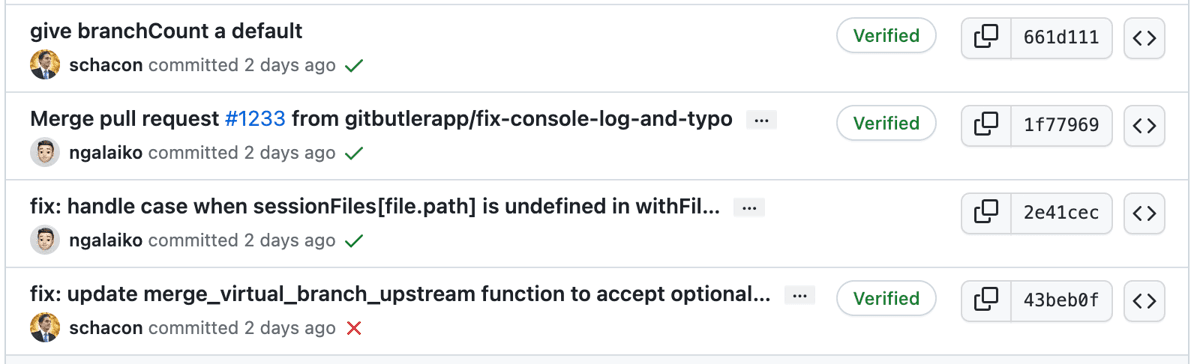Browse repository at commit 43beb0f
This screenshot has width=1200, height=364.
coord(1145,299)
